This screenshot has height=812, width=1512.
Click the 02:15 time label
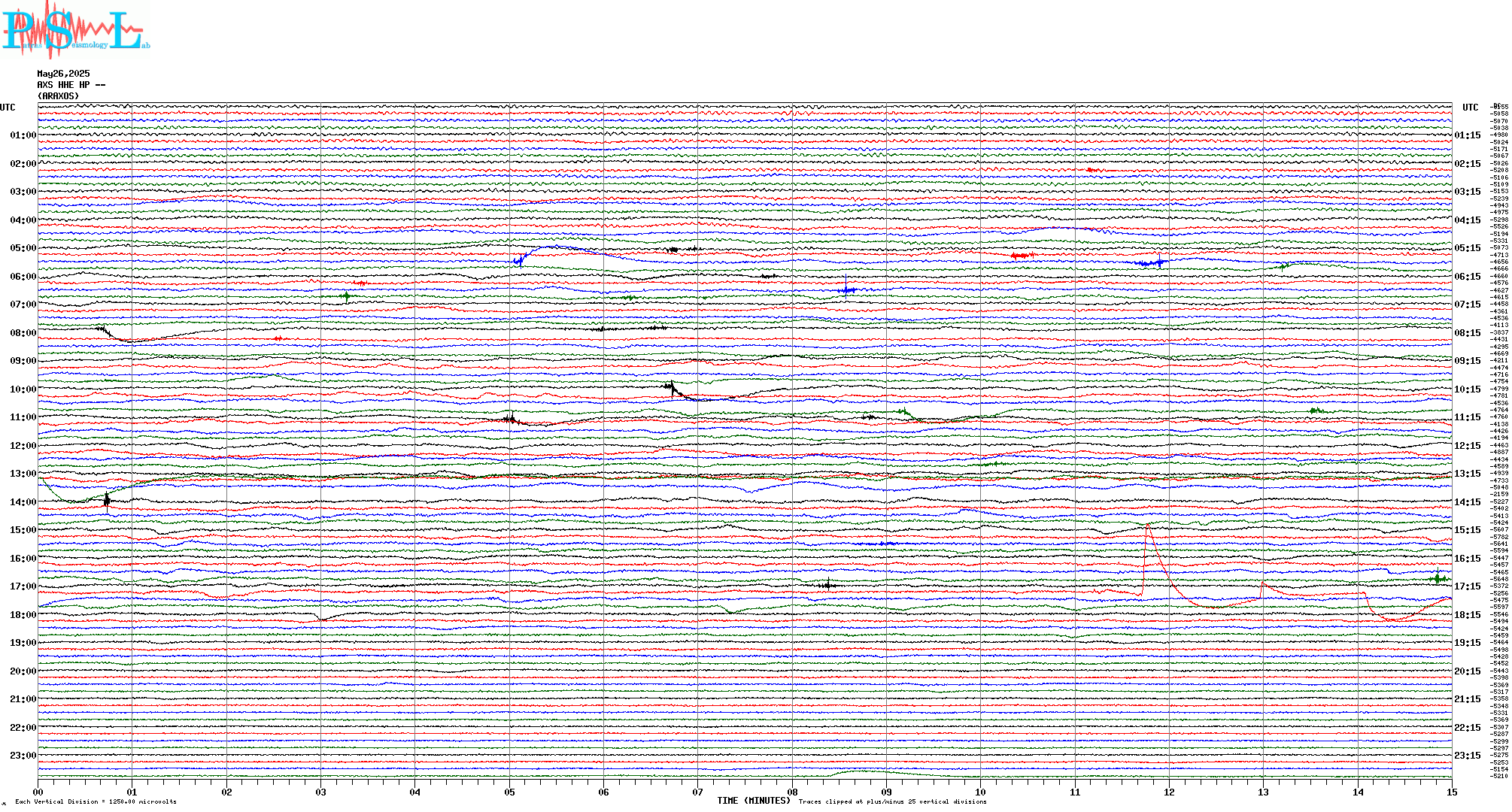click(x=1468, y=164)
